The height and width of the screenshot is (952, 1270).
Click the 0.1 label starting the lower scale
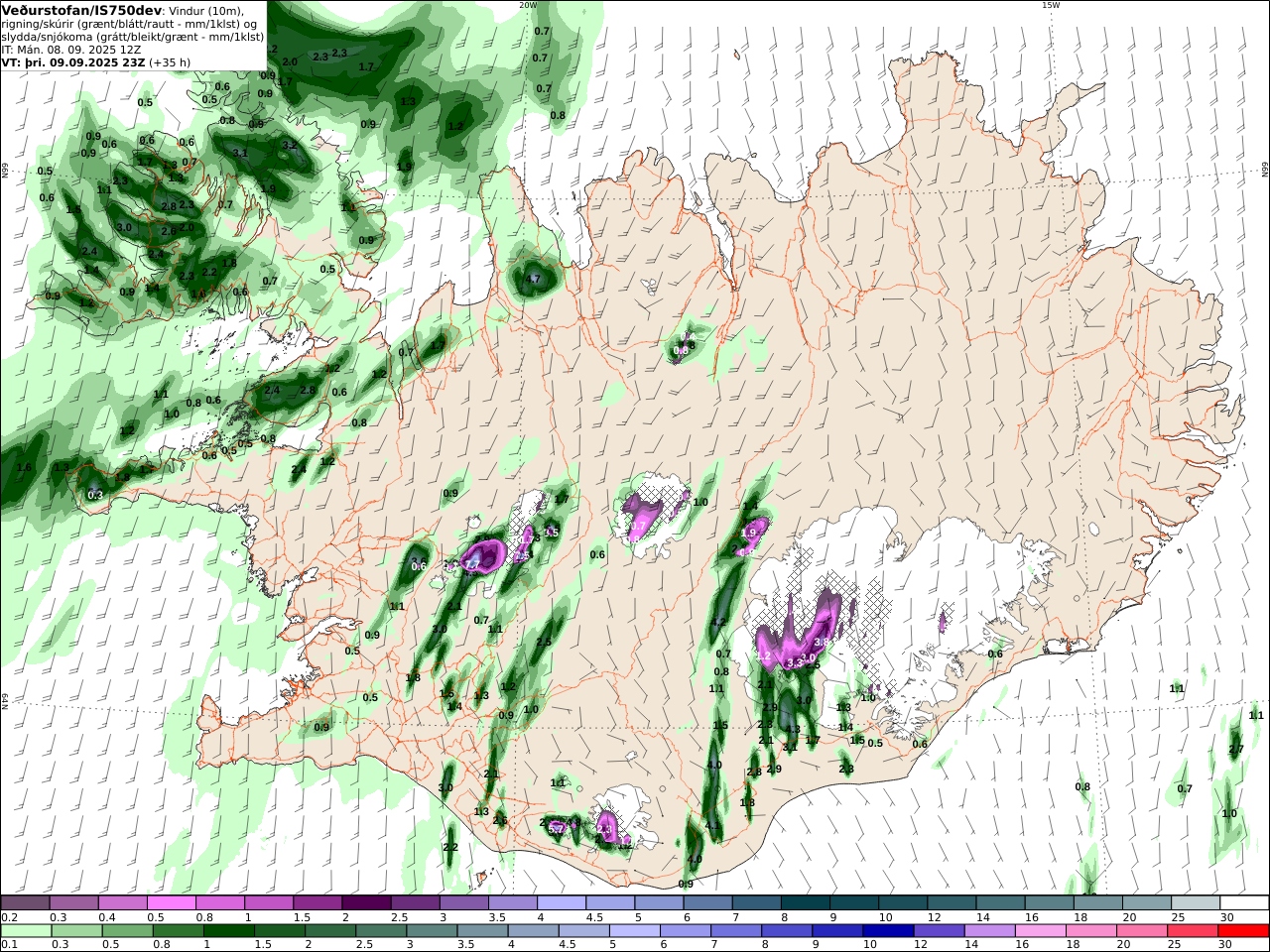[8, 944]
